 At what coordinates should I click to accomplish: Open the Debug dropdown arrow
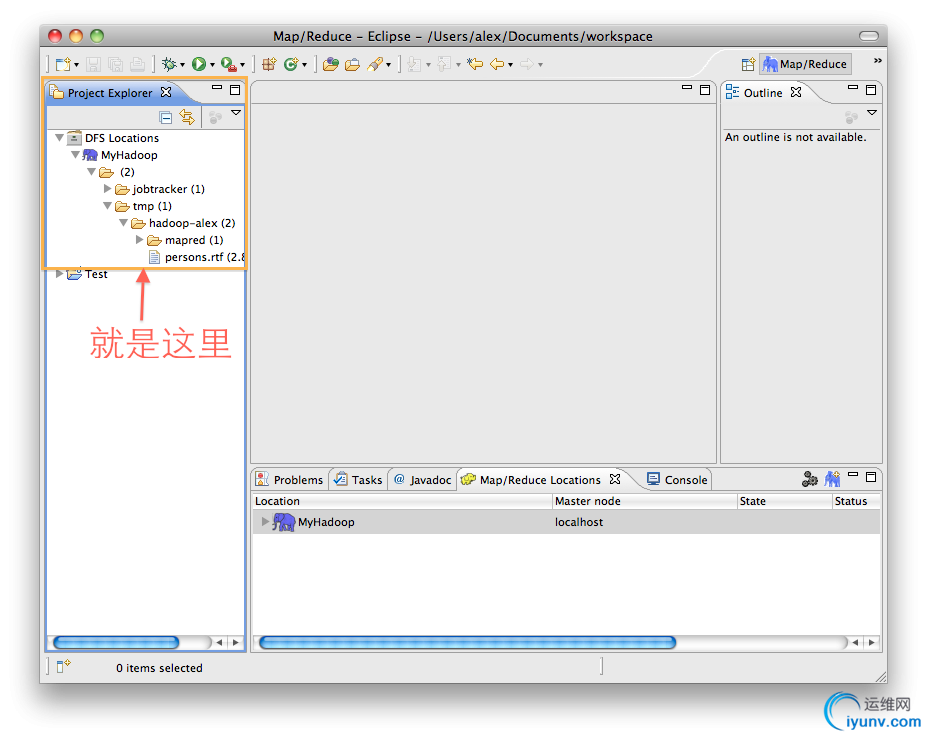coord(182,65)
